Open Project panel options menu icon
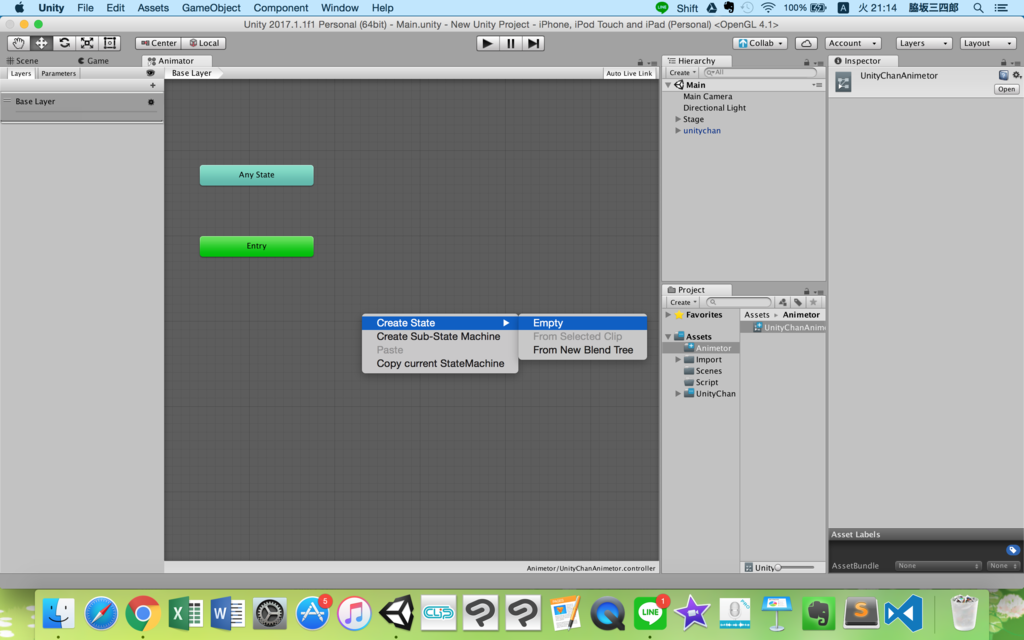The height and width of the screenshot is (640, 1024). pos(818,291)
